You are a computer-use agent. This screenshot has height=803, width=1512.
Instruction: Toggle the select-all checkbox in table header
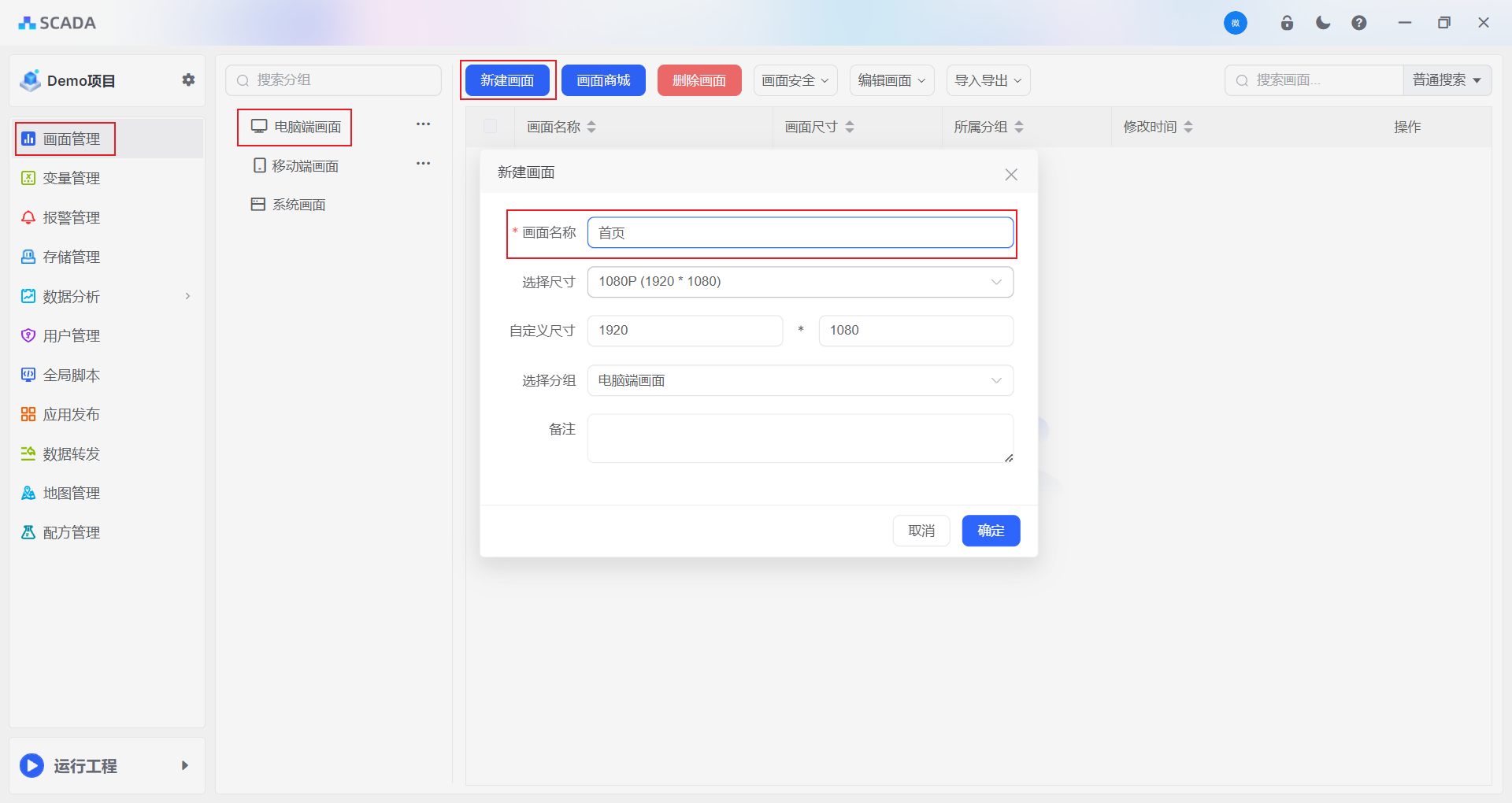(490, 127)
